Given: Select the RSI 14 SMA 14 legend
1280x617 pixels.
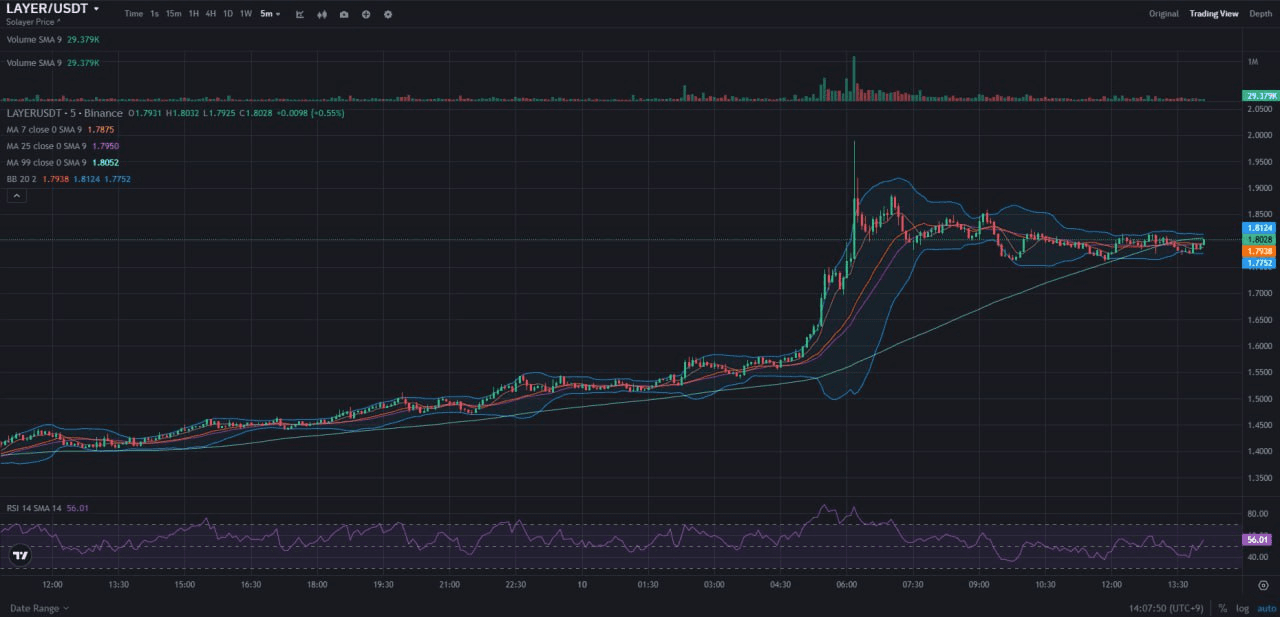Looking at the screenshot, I should pyautogui.click(x=48, y=508).
